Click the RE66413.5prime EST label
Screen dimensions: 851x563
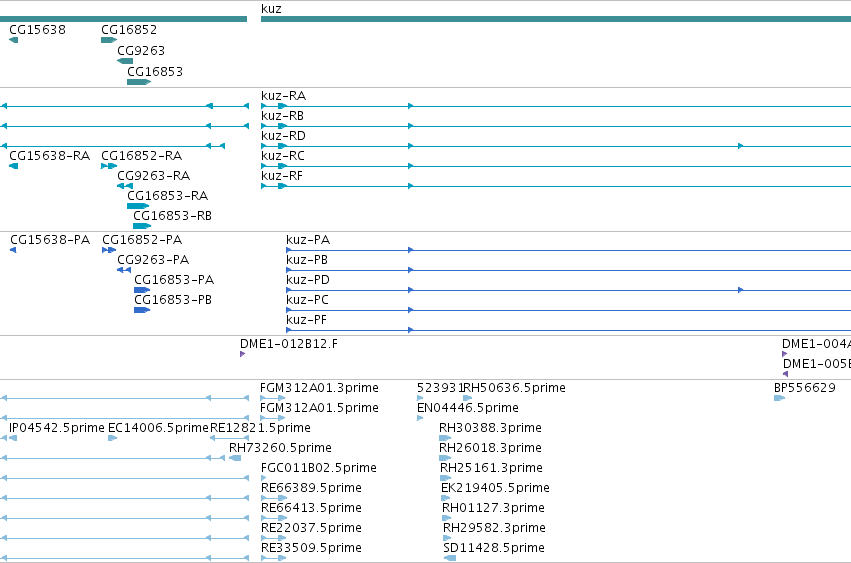311,508
